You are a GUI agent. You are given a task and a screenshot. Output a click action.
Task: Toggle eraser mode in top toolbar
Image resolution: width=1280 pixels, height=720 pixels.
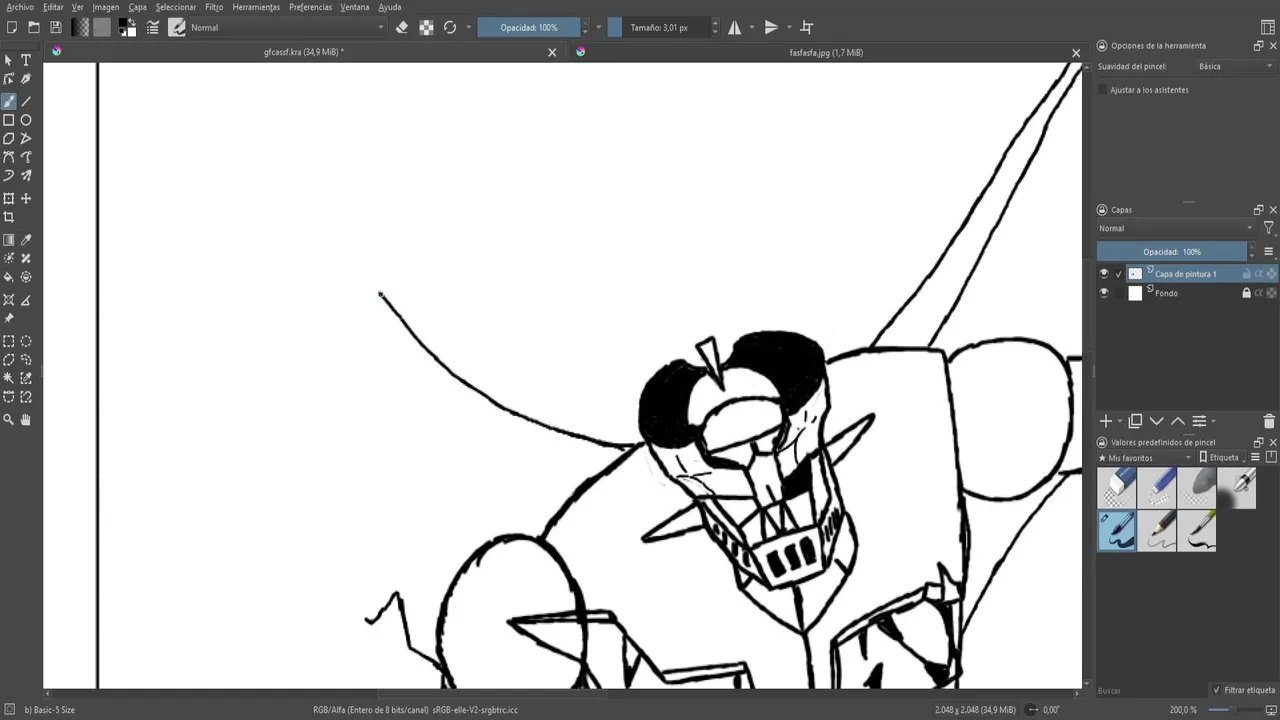(402, 28)
